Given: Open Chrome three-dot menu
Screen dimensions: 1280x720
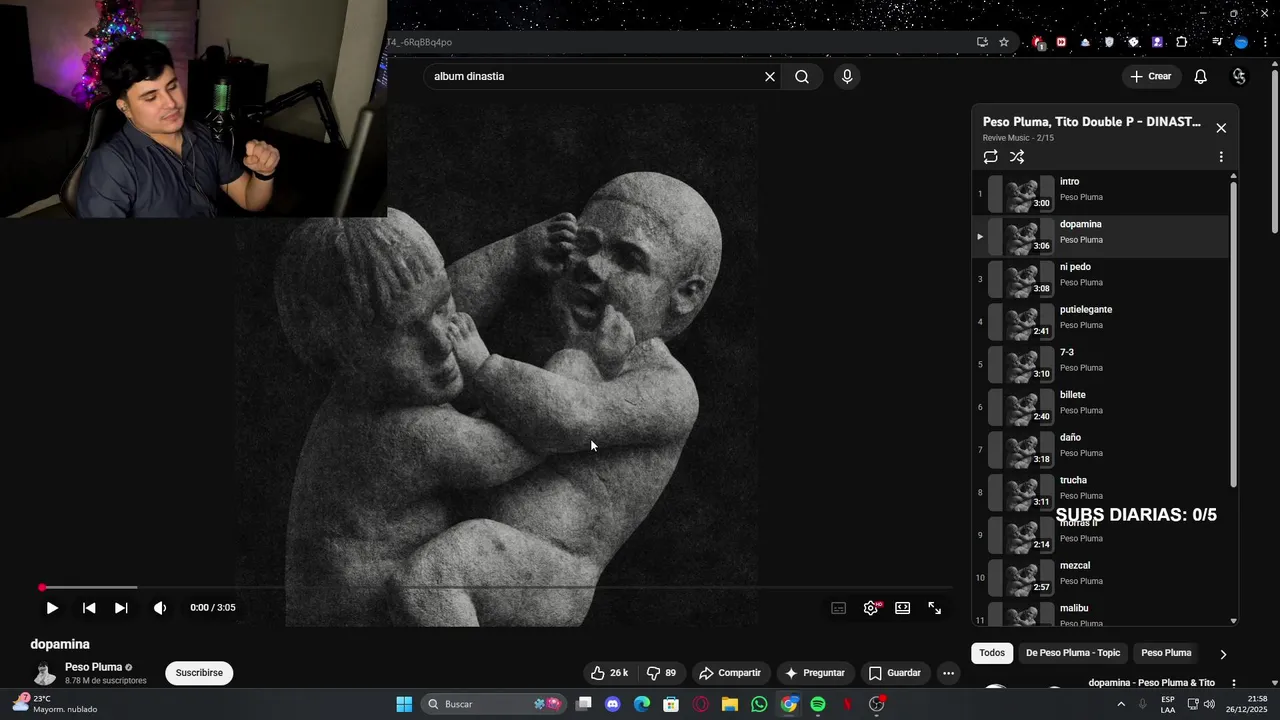Looking at the screenshot, I should [1263, 42].
